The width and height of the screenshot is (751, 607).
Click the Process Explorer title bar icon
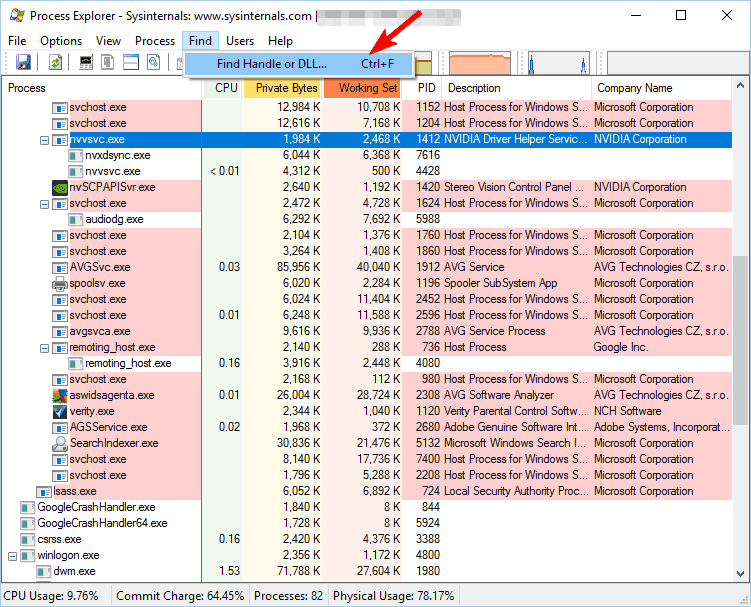17,15
